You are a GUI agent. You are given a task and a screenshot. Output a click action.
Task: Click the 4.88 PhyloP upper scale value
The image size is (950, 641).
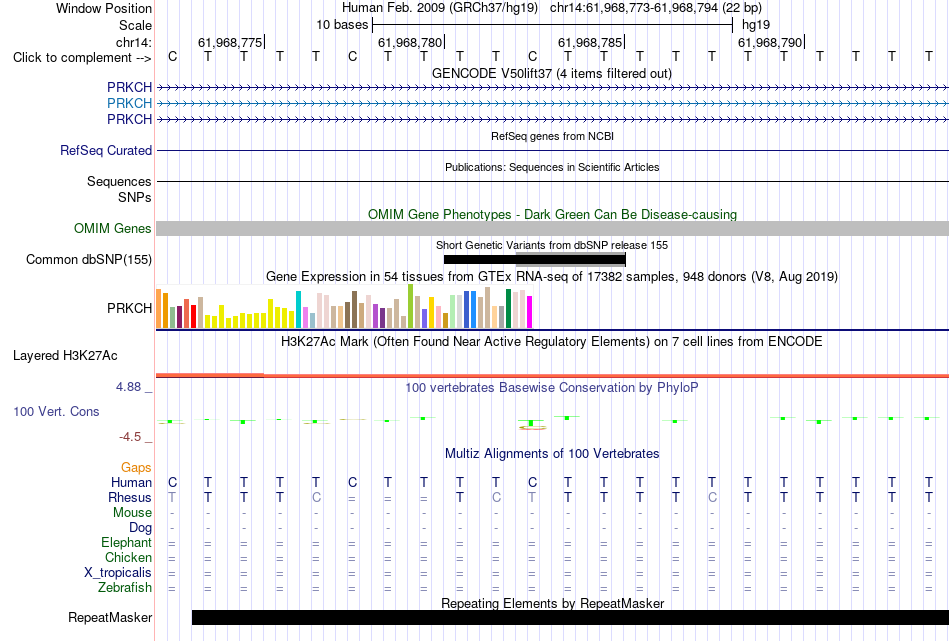tap(128, 387)
